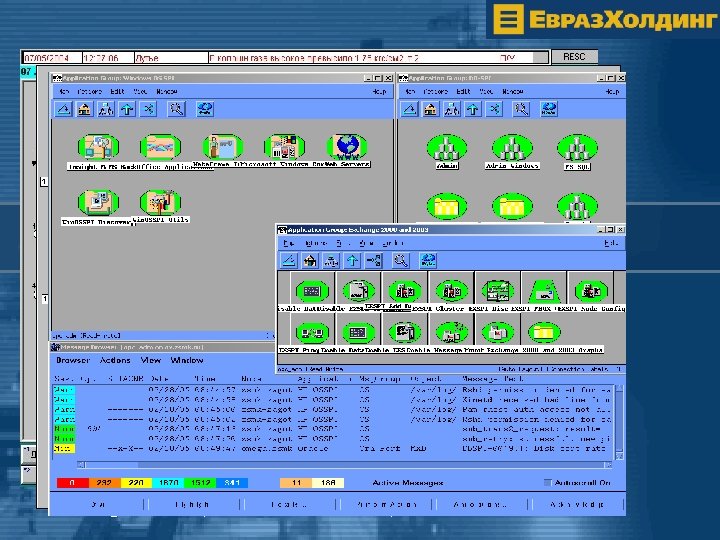This screenshot has width=720, height=540.
Task: Click triangle icon in Windows OSSPI toolbar
Action: [x=63, y=109]
